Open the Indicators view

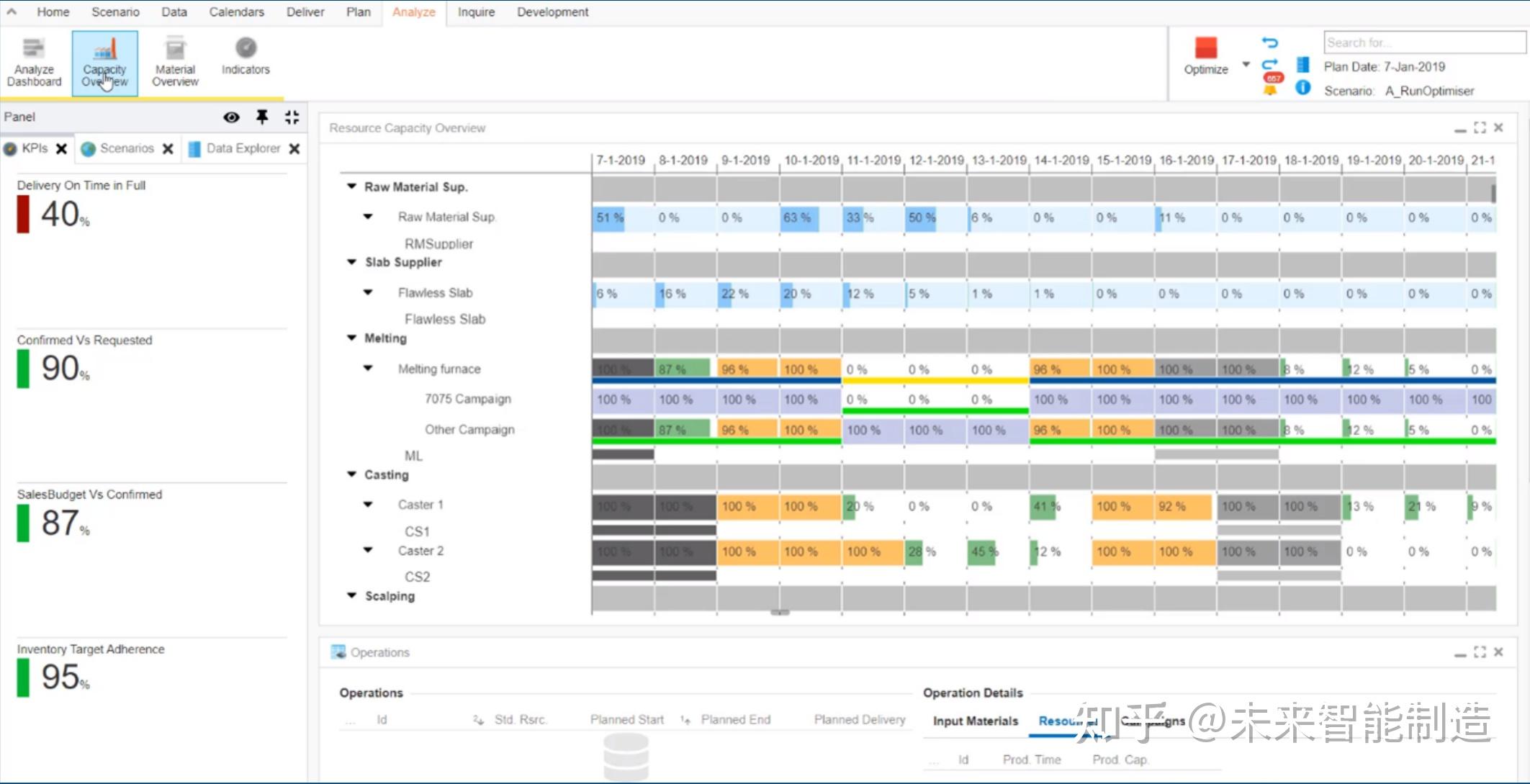[x=246, y=56]
